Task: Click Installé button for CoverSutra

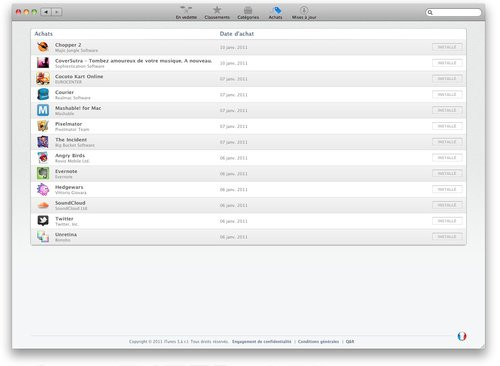Action: pos(447,63)
